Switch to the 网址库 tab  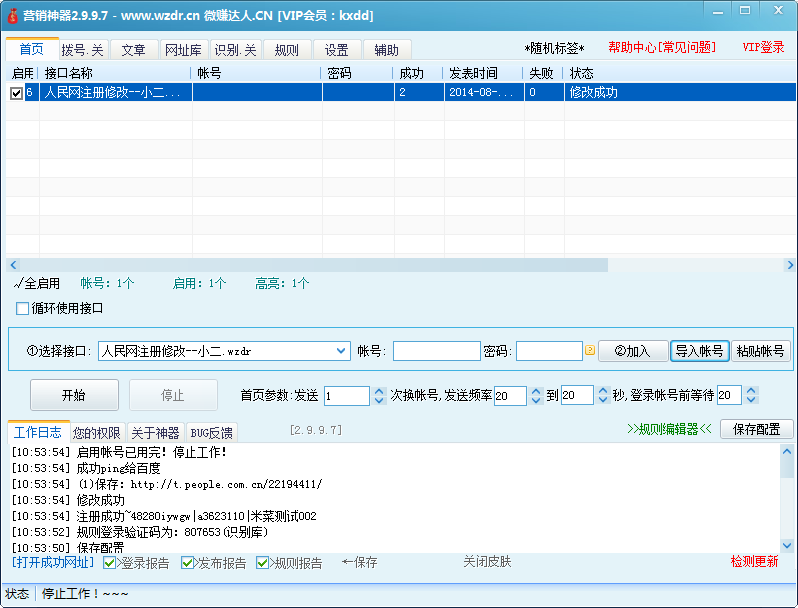coord(182,50)
